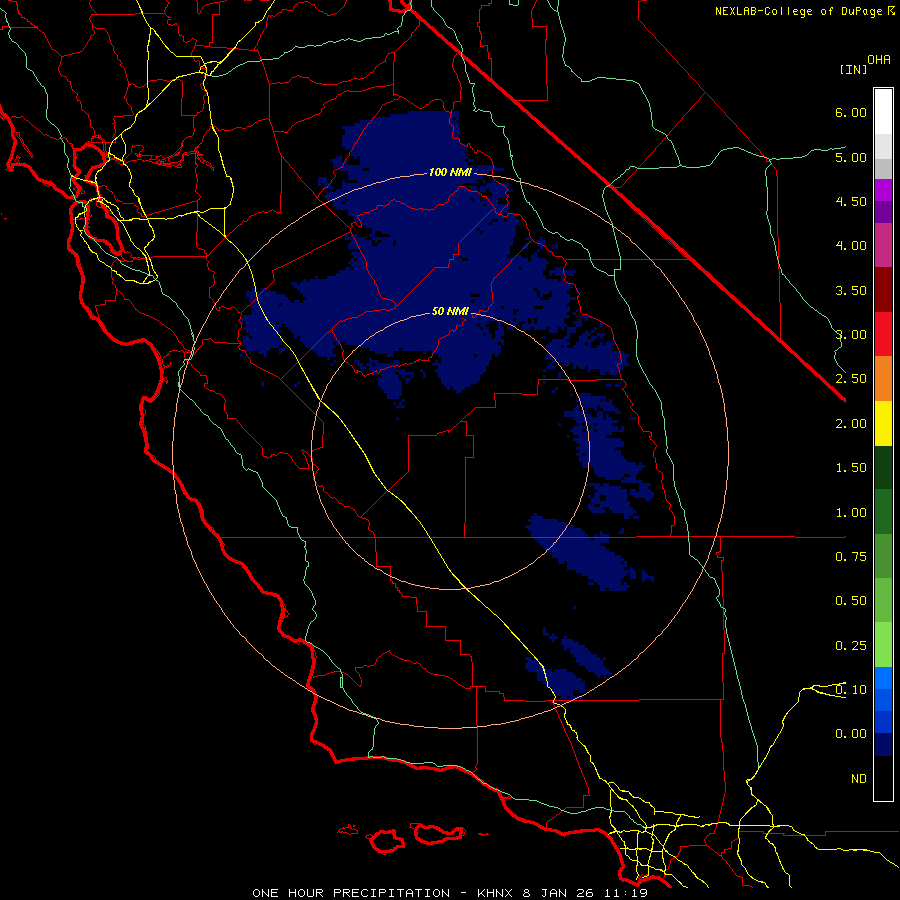The image size is (900, 900).
Task: Click the 6.00 scale label
Action: 851,112
